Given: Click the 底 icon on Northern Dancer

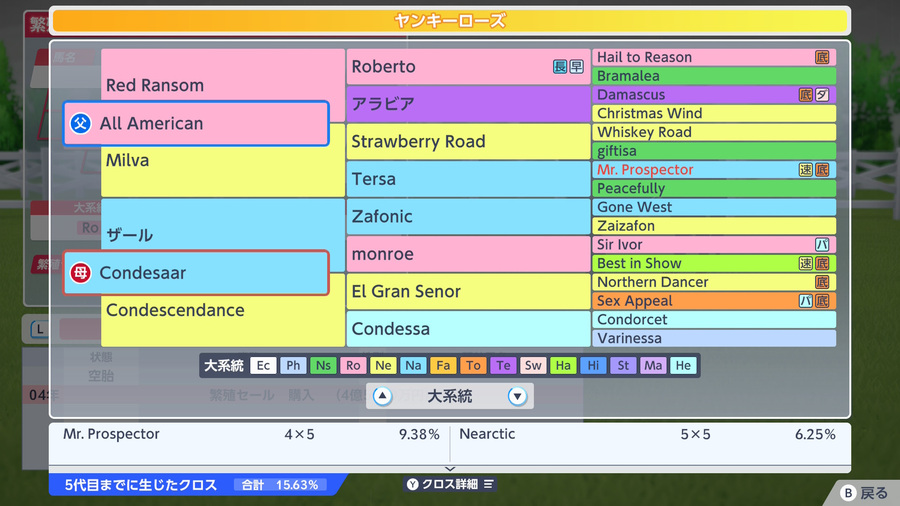Looking at the screenshot, I should pos(822,282).
